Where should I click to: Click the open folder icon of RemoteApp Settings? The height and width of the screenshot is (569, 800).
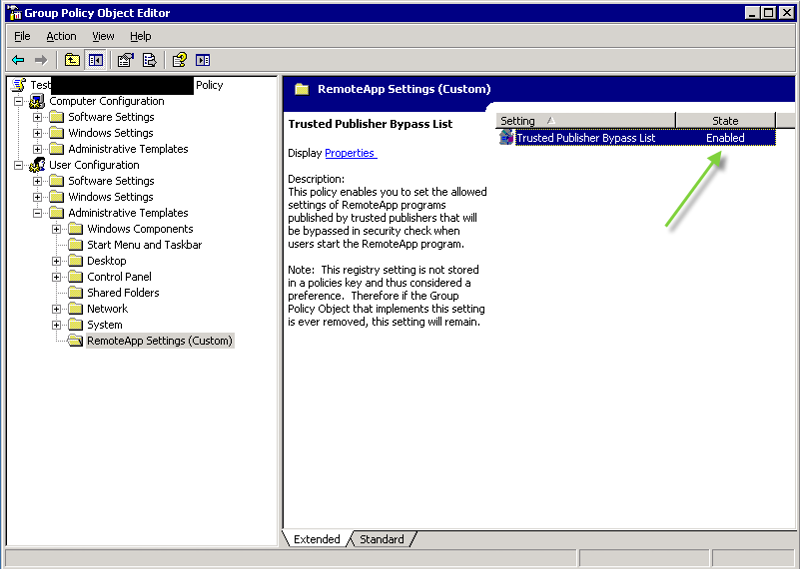76,340
